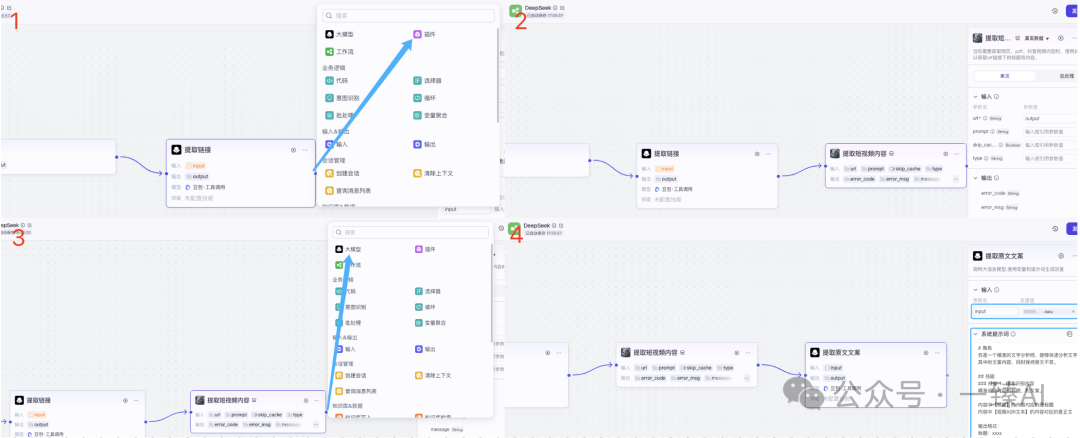Choose 创建会话 in screenshot 3 menu
Screen dimensions: 1080x438
(x=352, y=376)
